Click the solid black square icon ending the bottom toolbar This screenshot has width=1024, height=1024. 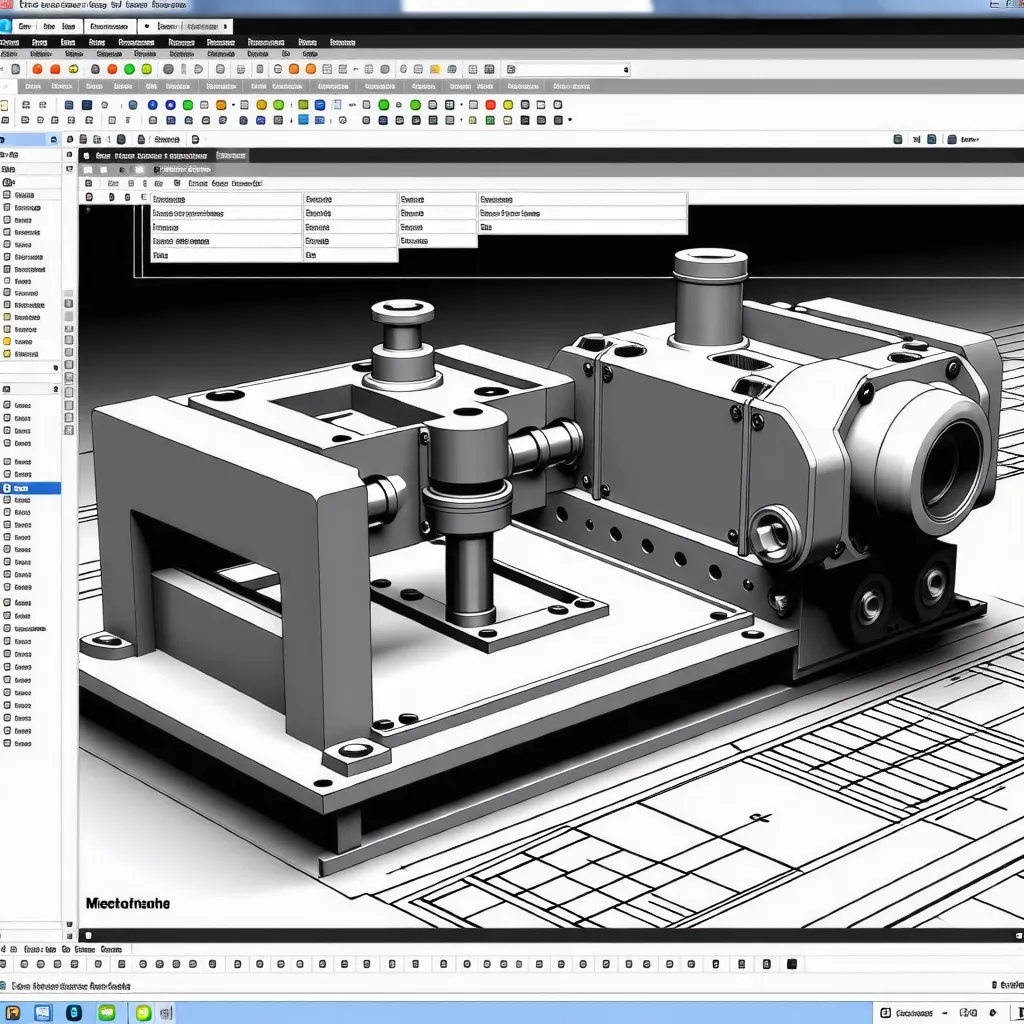pyautogui.click(x=792, y=964)
